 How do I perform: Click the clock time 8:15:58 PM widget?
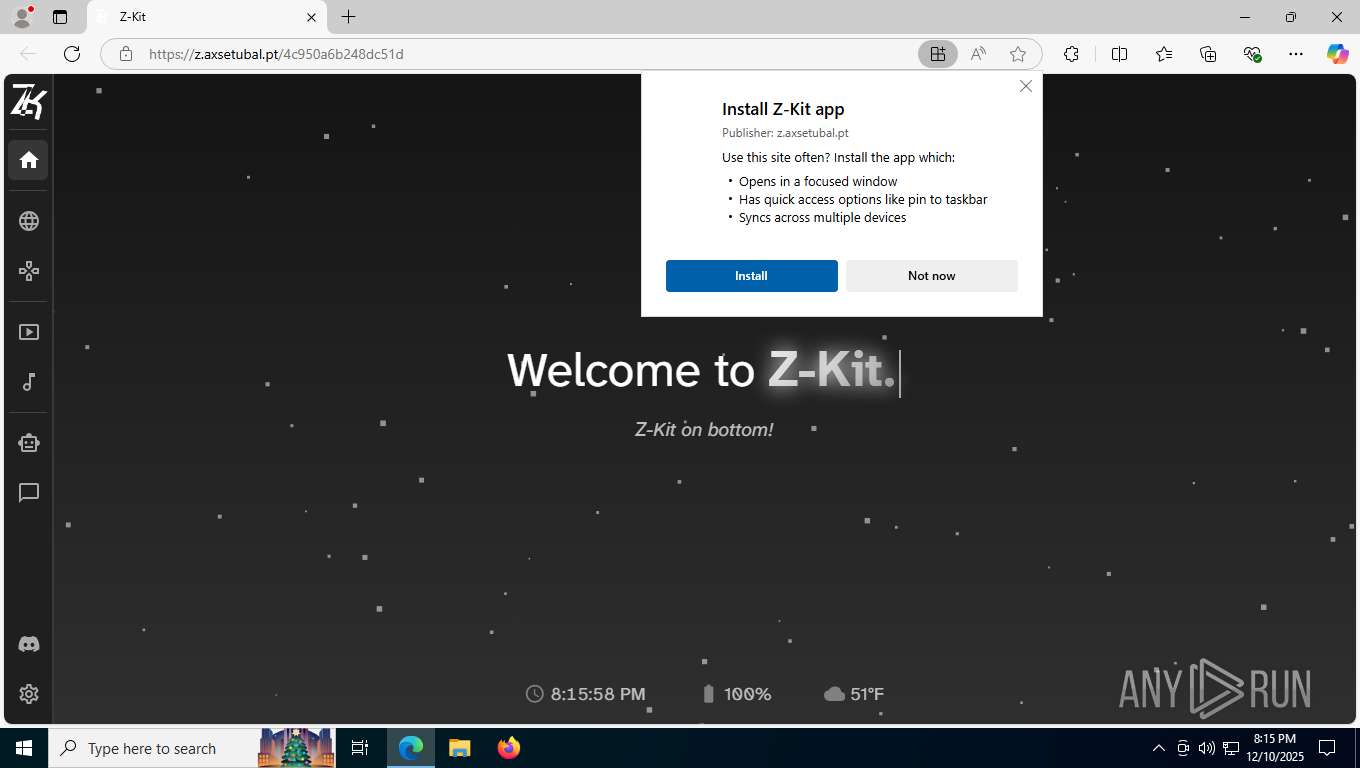click(586, 694)
